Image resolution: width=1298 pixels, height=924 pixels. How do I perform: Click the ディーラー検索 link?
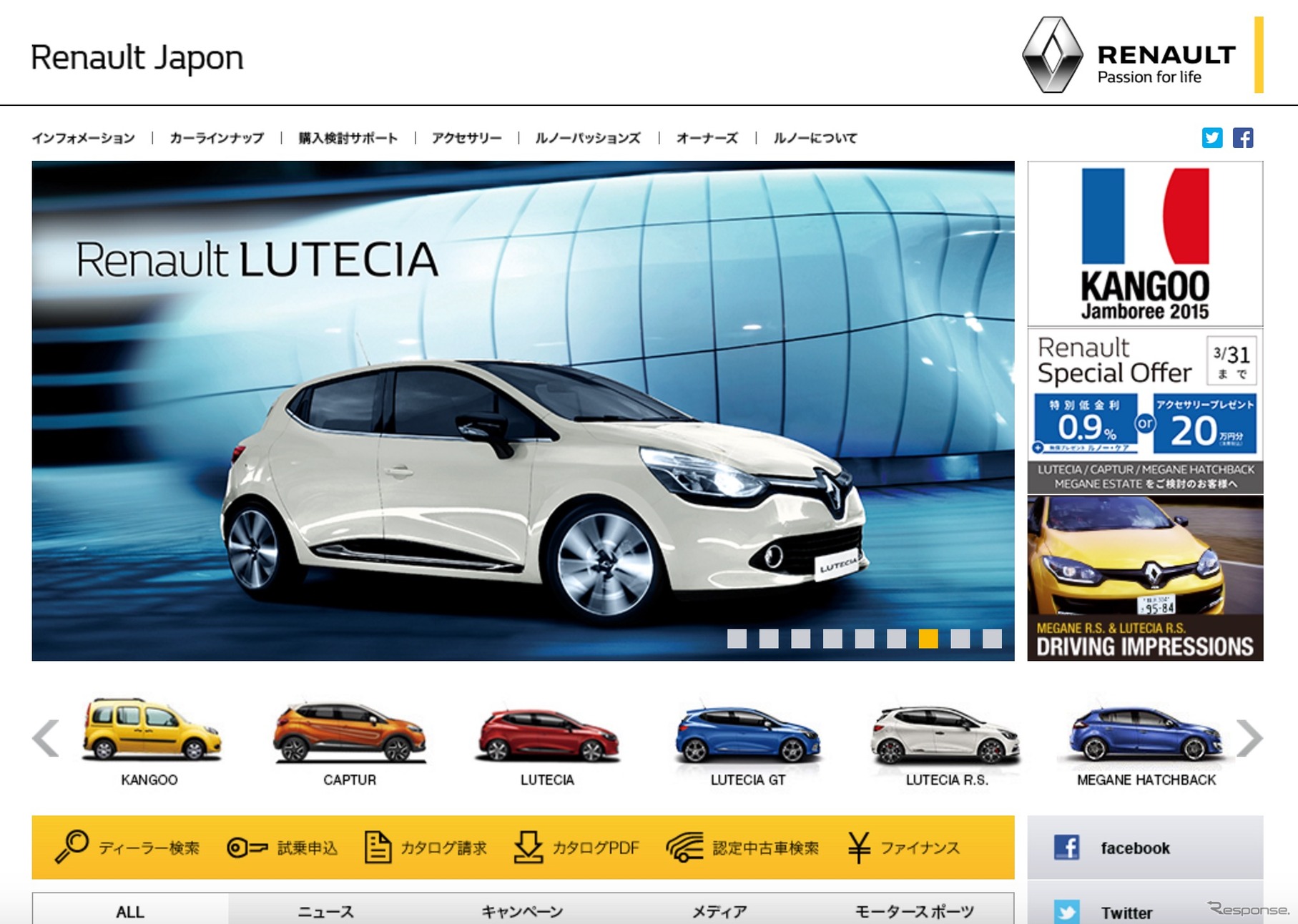[149, 848]
